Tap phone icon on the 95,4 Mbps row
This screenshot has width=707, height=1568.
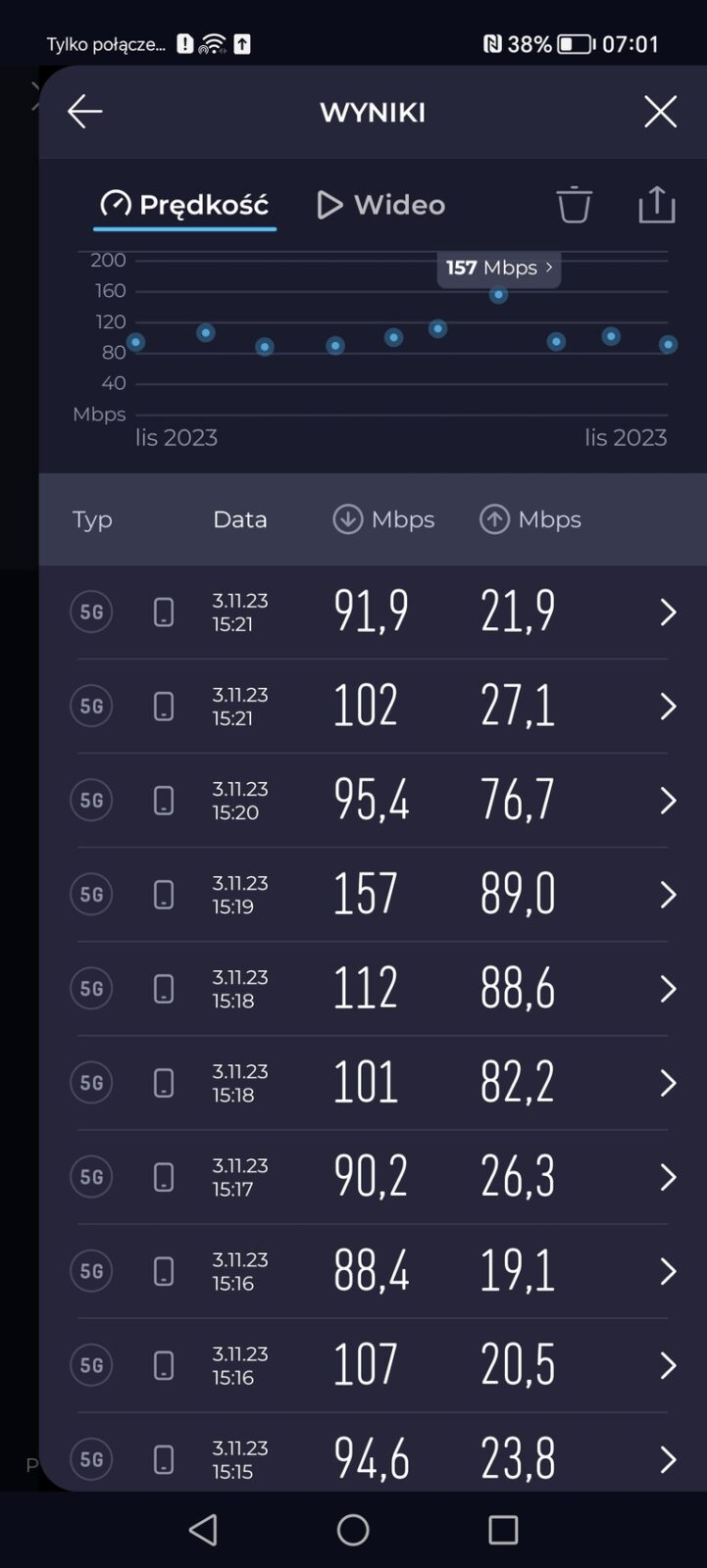(164, 801)
